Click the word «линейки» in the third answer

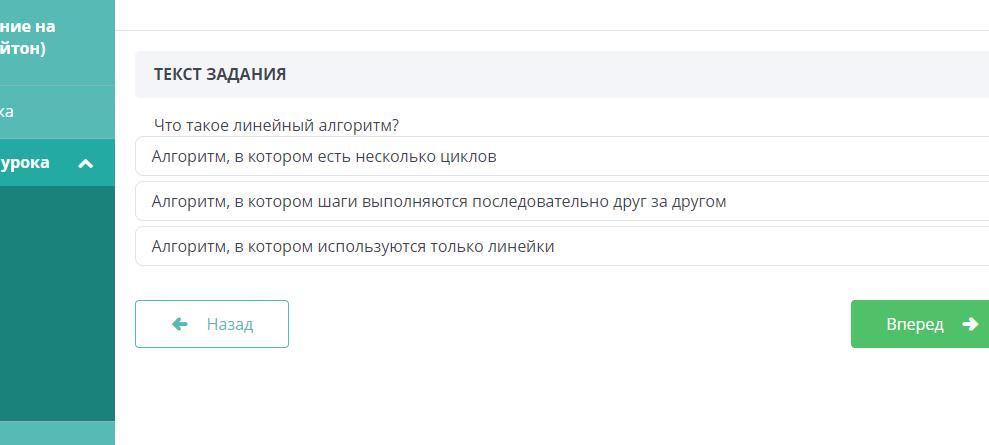click(521, 246)
